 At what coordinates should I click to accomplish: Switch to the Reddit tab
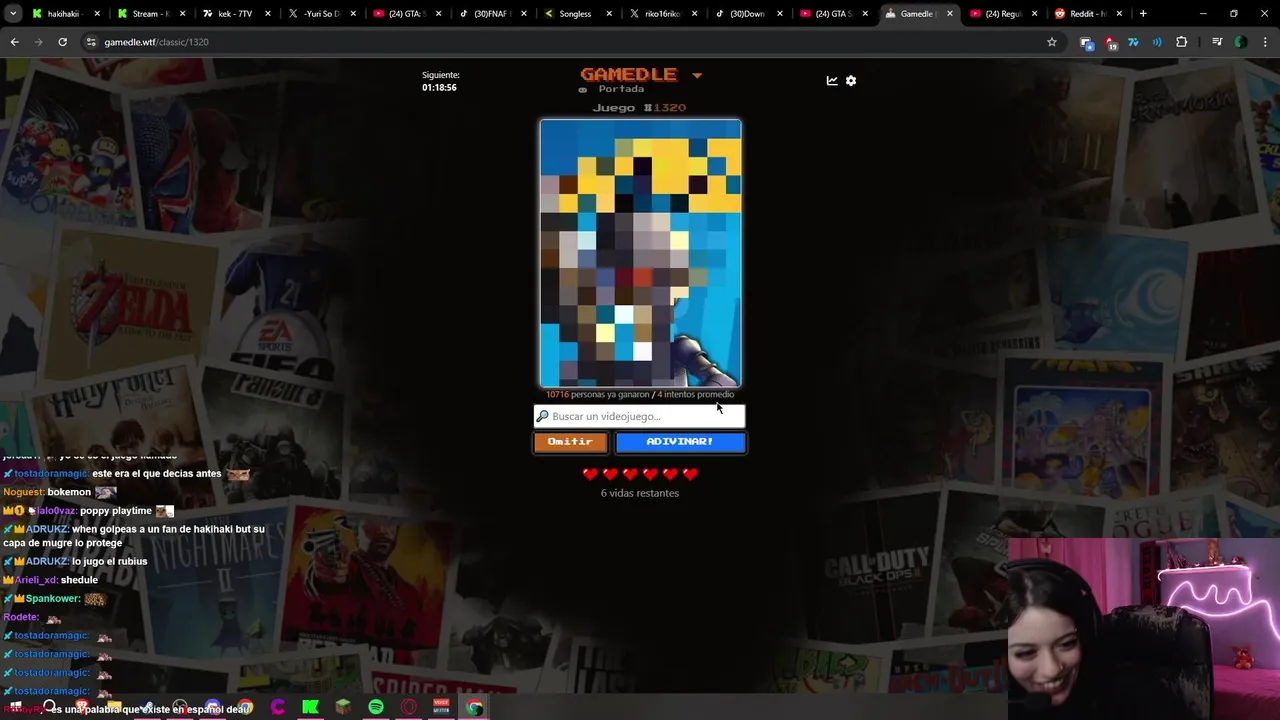click(x=1090, y=14)
